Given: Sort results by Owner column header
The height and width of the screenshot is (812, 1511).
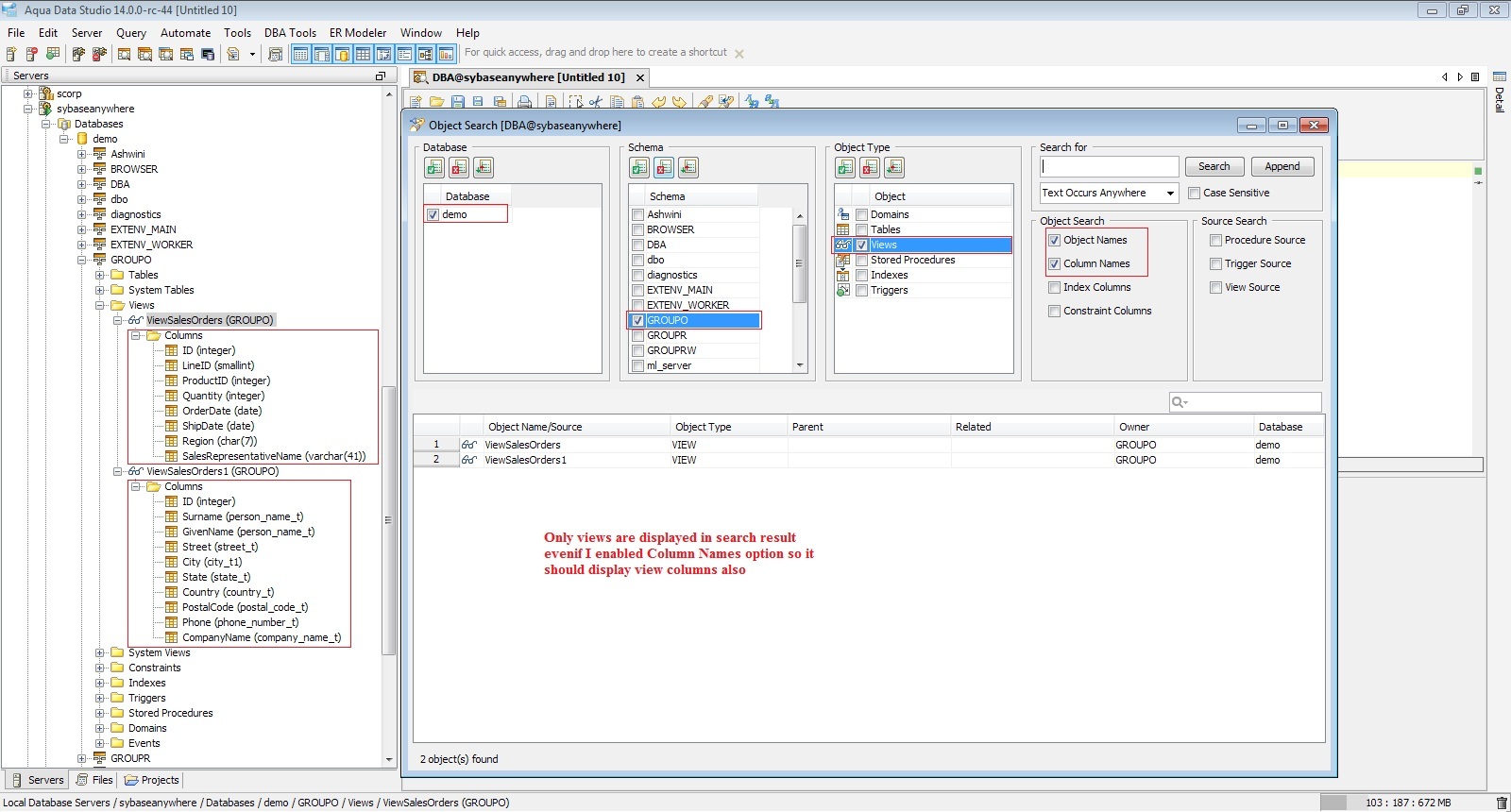Looking at the screenshot, I should (1182, 427).
